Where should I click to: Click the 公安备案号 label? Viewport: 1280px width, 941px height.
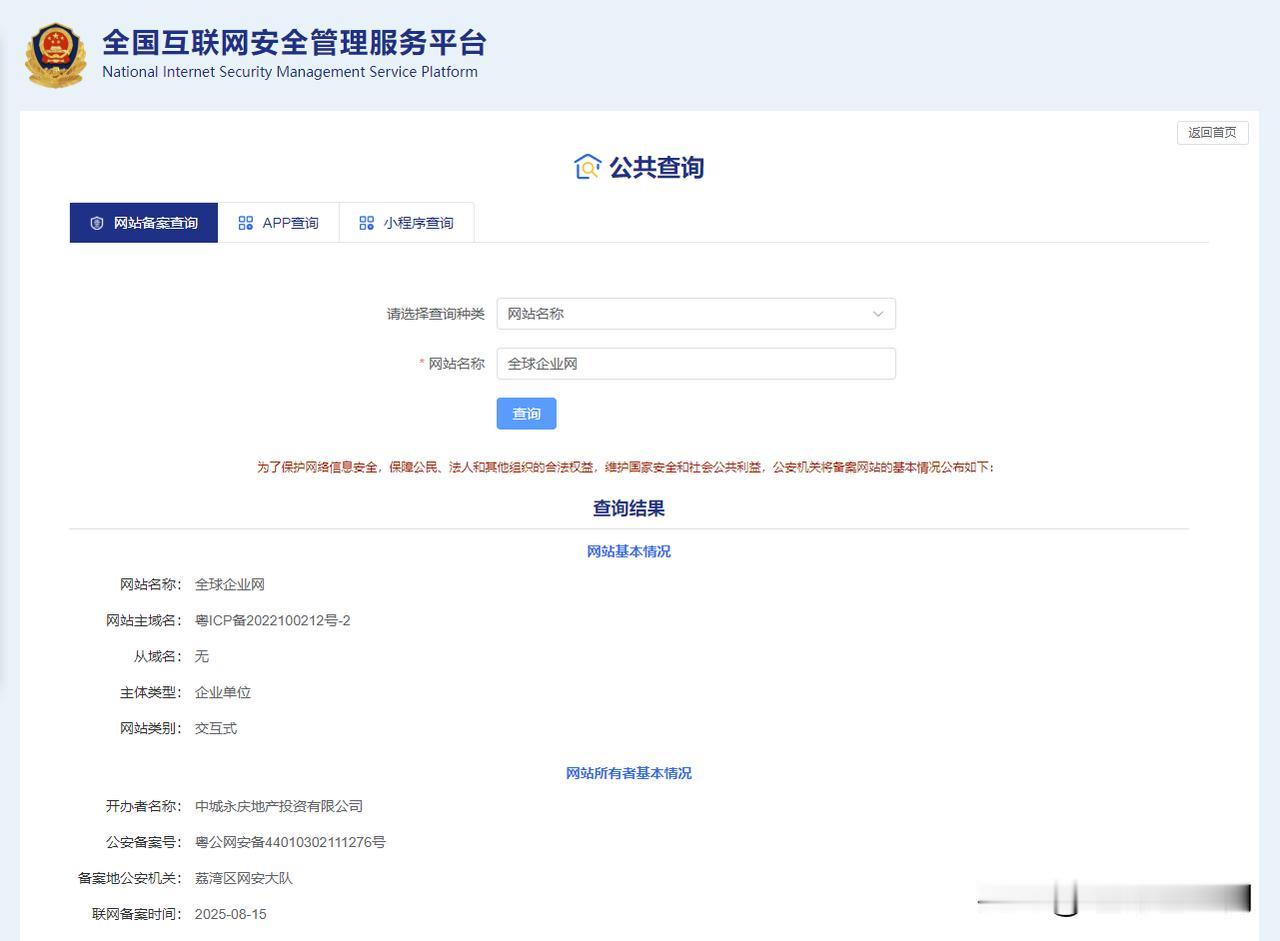point(142,843)
